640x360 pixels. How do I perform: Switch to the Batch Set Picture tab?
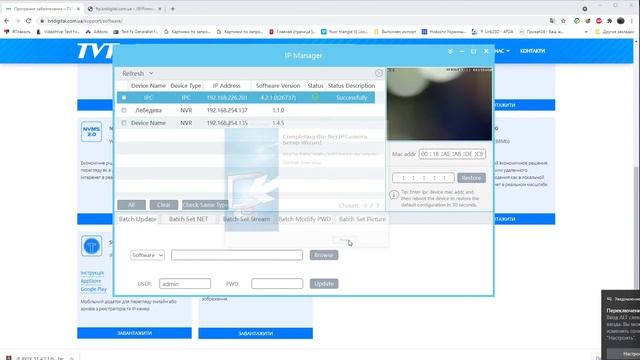[362, 219]
